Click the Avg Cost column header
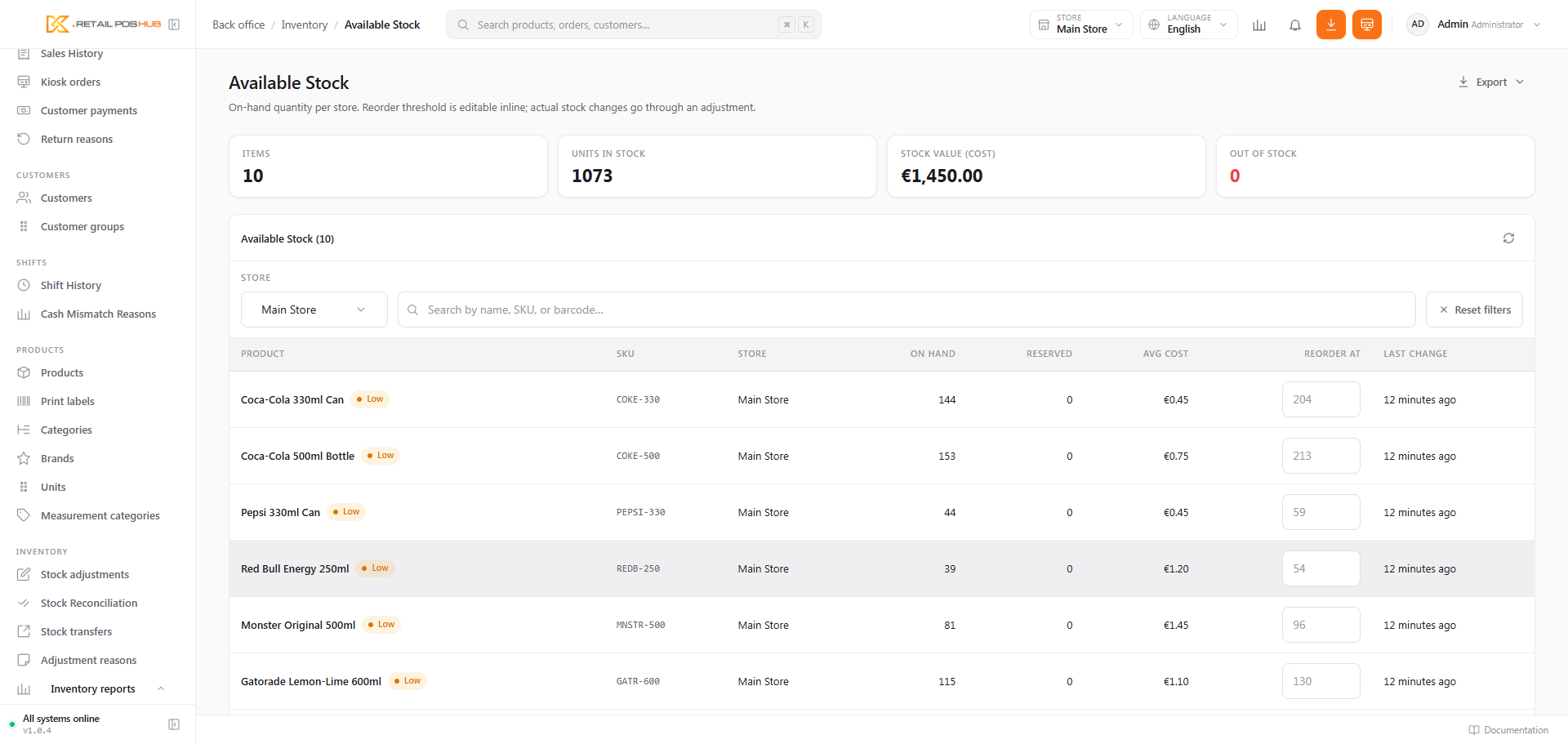This screenshot has height=744, width=1568. (x=1165, y=354)
